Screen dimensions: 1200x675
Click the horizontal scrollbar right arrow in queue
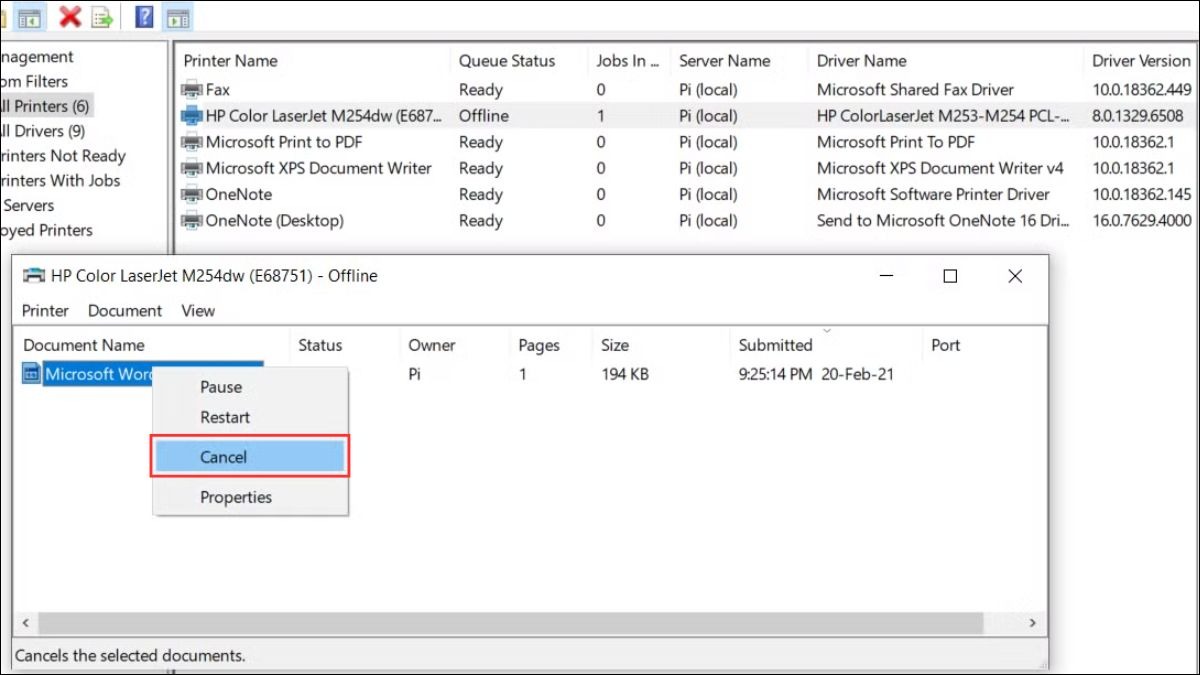pyautogui.click(x=1035, y=623)
